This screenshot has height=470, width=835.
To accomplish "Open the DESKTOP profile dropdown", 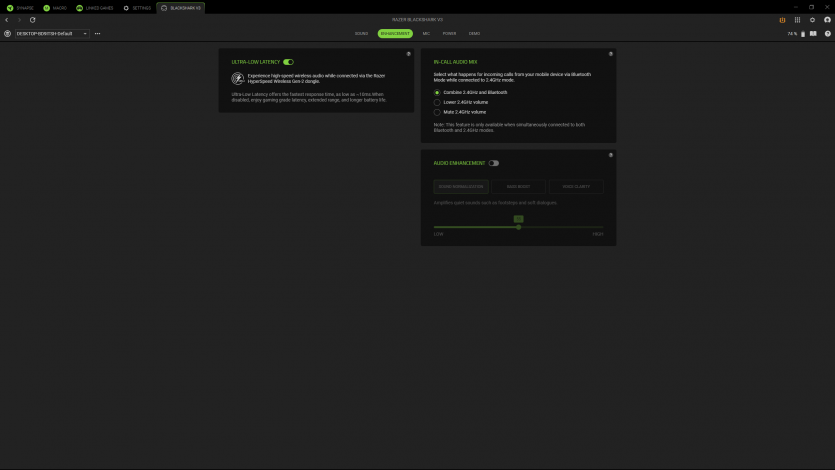I will [52, 33].
